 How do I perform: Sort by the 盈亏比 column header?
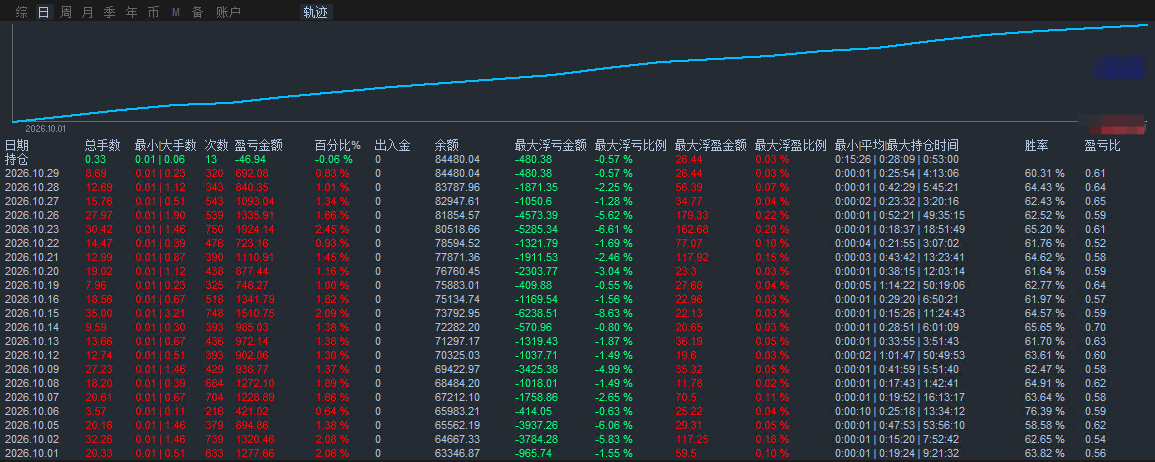tap(1103, 145)
